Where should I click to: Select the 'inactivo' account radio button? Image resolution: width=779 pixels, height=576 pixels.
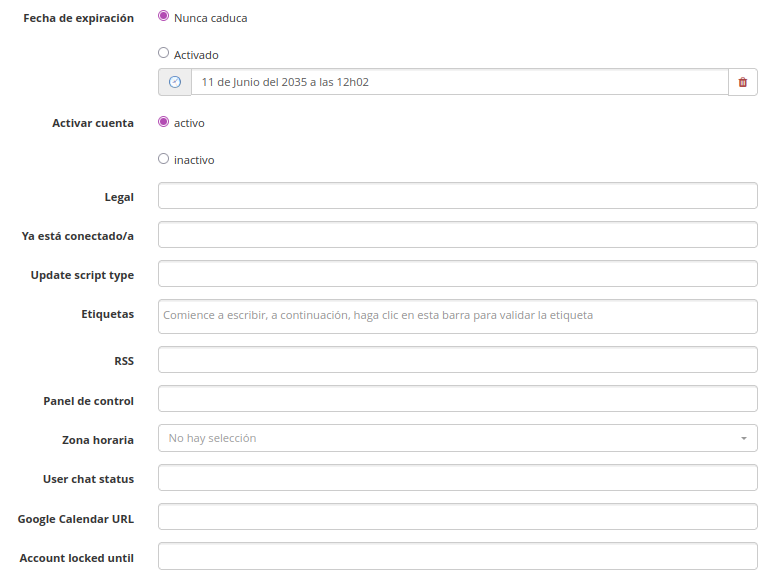164,159
